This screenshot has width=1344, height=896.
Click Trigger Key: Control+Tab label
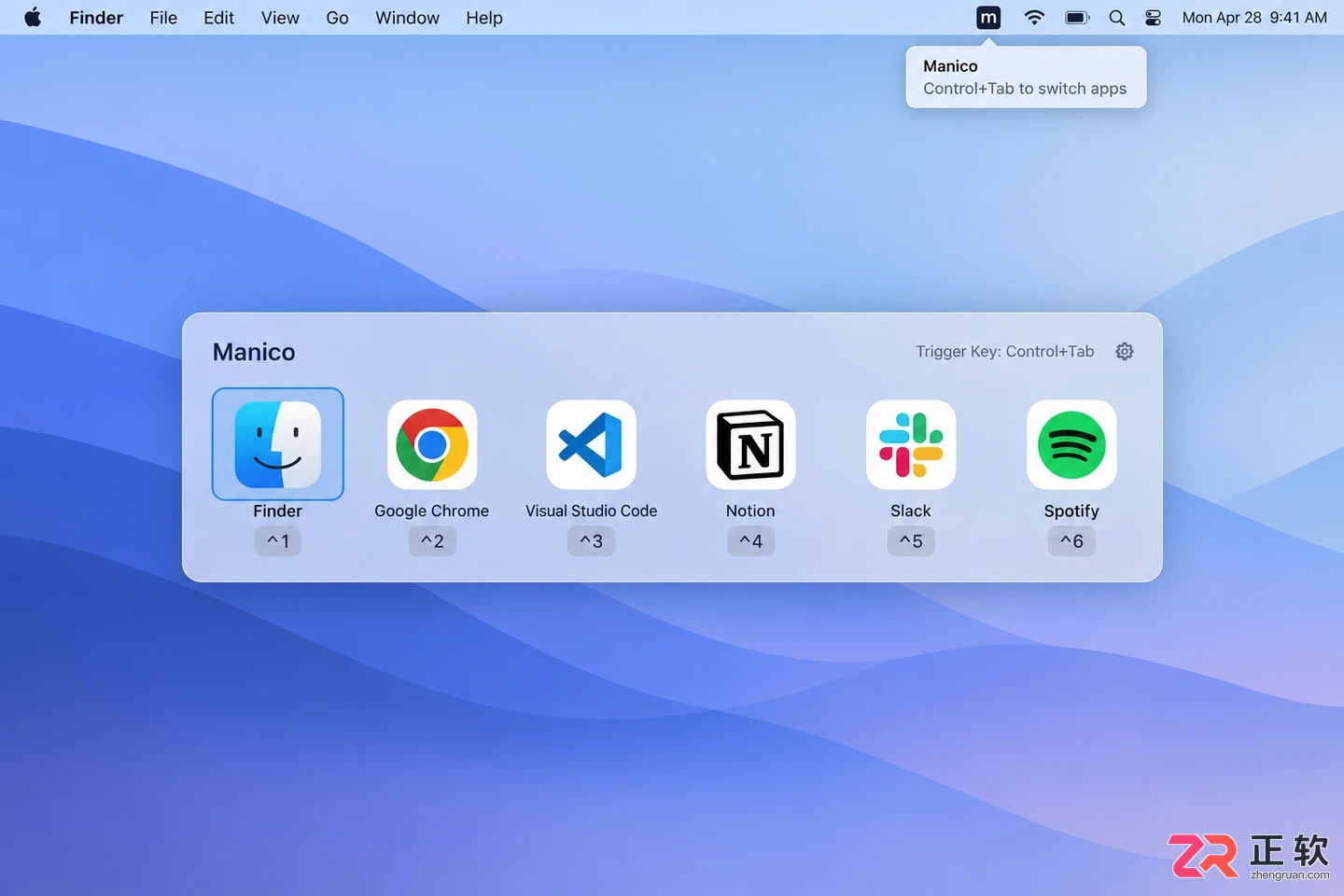coord(1004,351)
